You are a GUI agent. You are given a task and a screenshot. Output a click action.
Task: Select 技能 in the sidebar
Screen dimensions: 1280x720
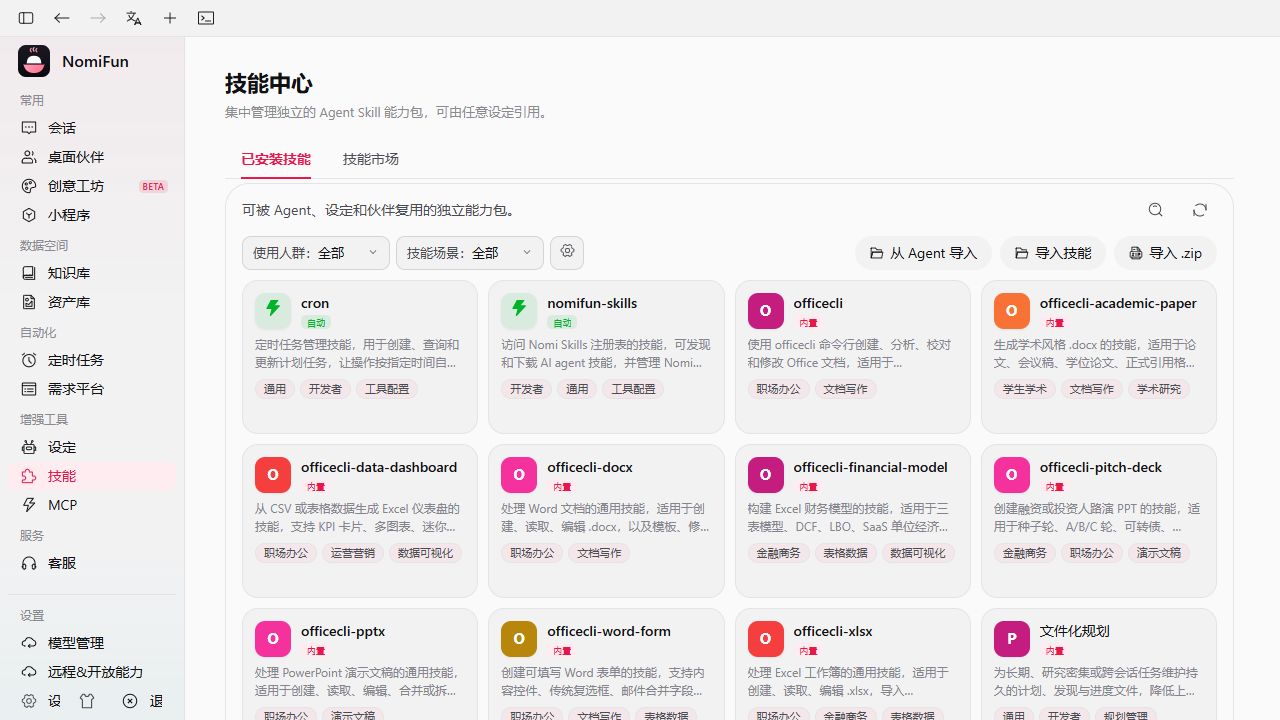pyautogui.click(x=92, y=476)
